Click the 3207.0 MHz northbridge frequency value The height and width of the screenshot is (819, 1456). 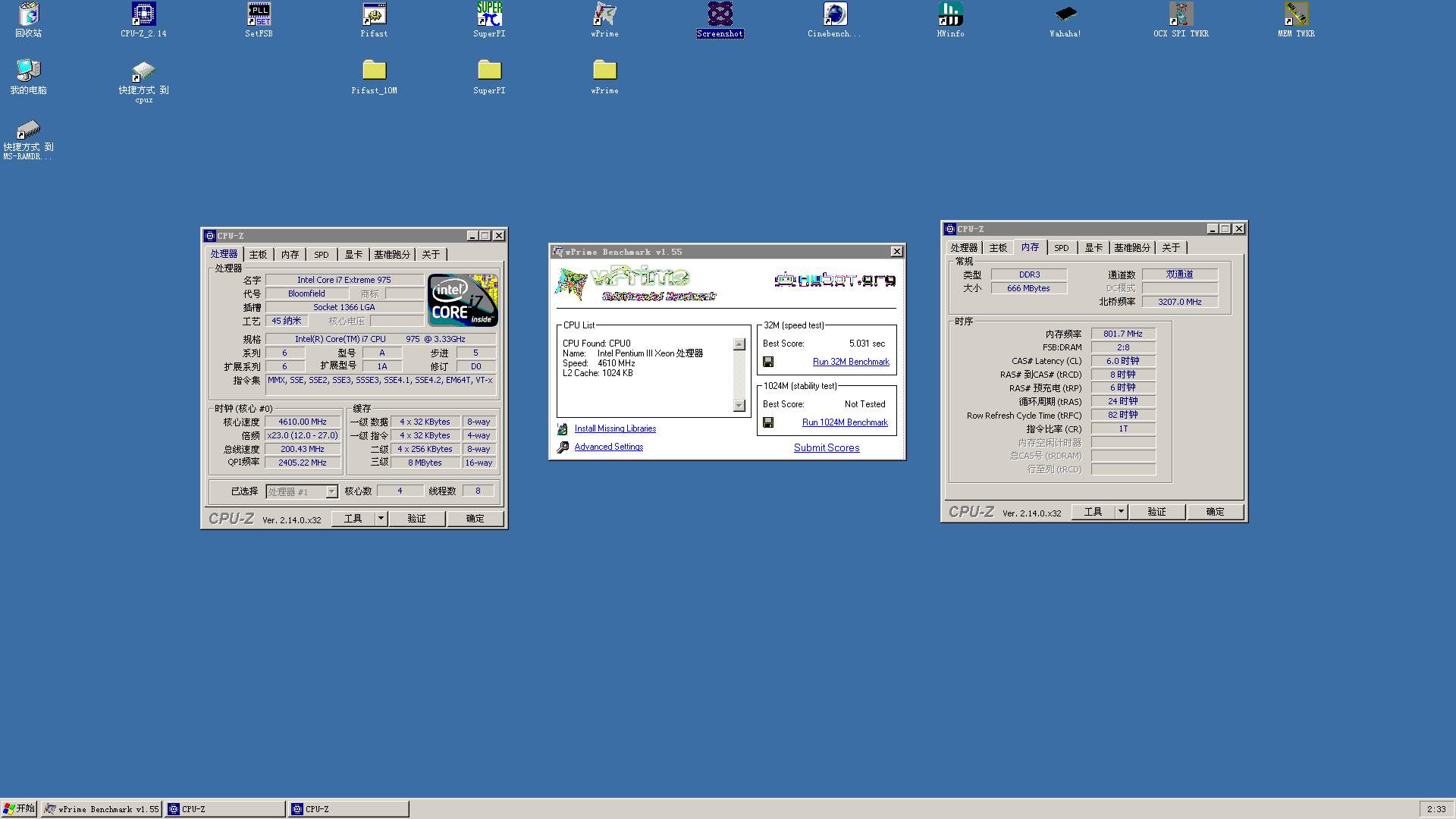pyautogui.click(x=1180, y=303)
